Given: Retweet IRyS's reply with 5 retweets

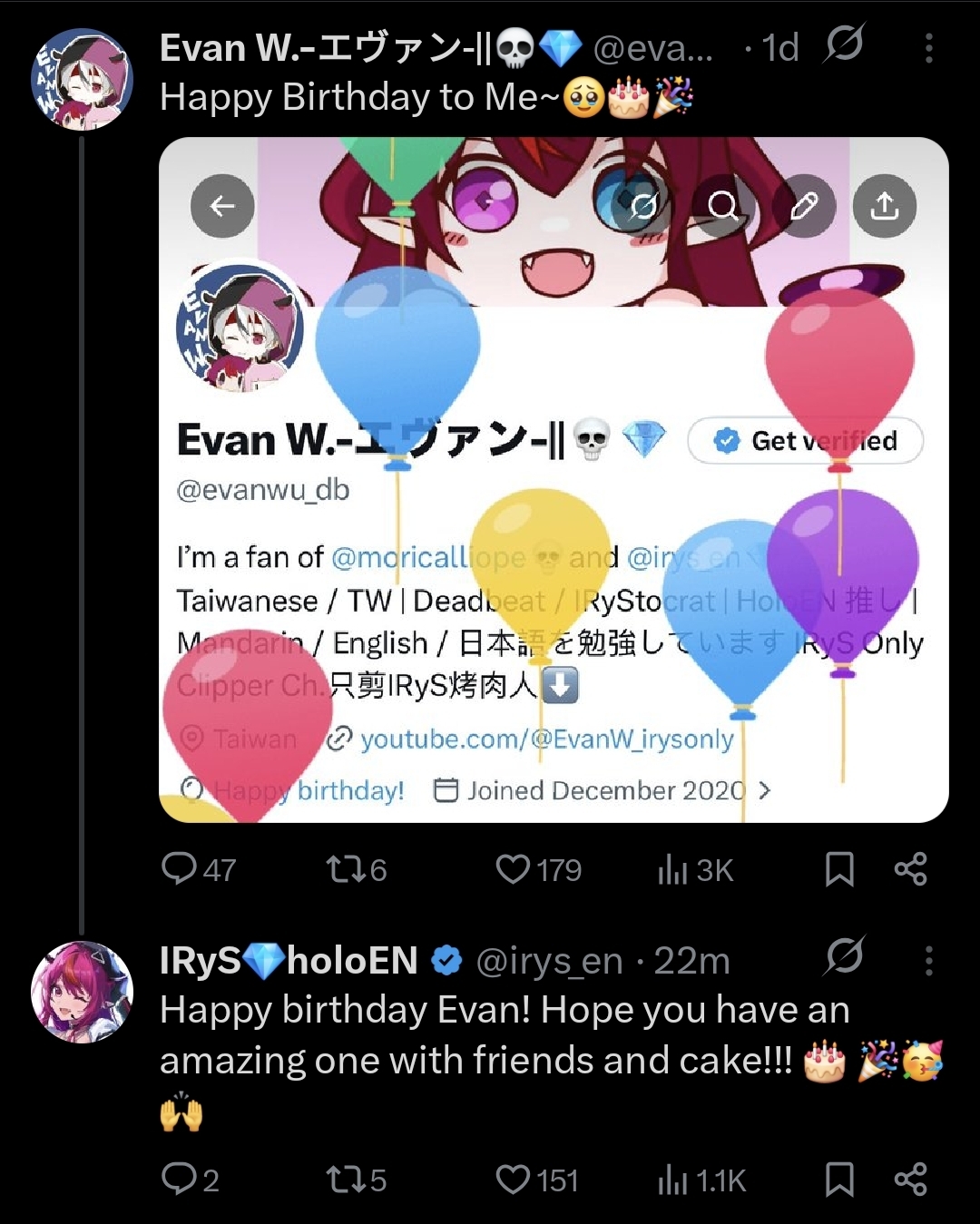Looking at the screenshot, I should point(356,1180).
